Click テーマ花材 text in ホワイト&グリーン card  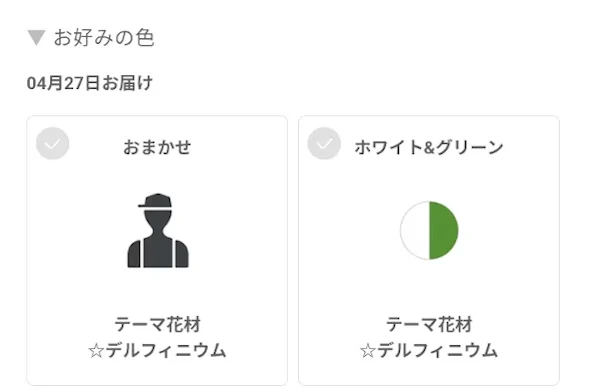pos(429,324)
